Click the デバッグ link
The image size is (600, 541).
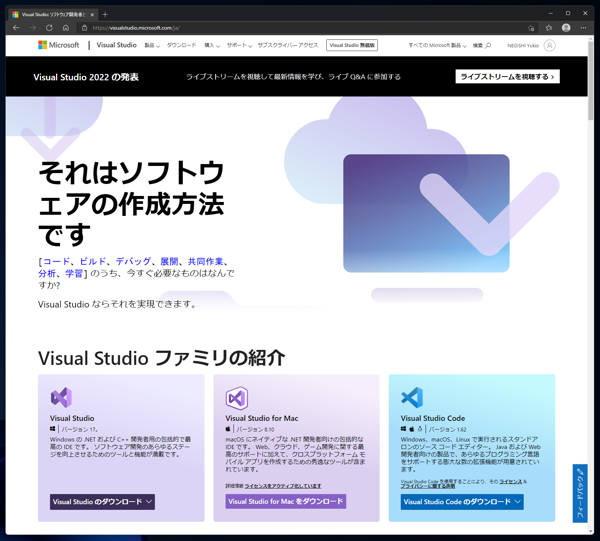pyautogui.click(x=133, y=261)
